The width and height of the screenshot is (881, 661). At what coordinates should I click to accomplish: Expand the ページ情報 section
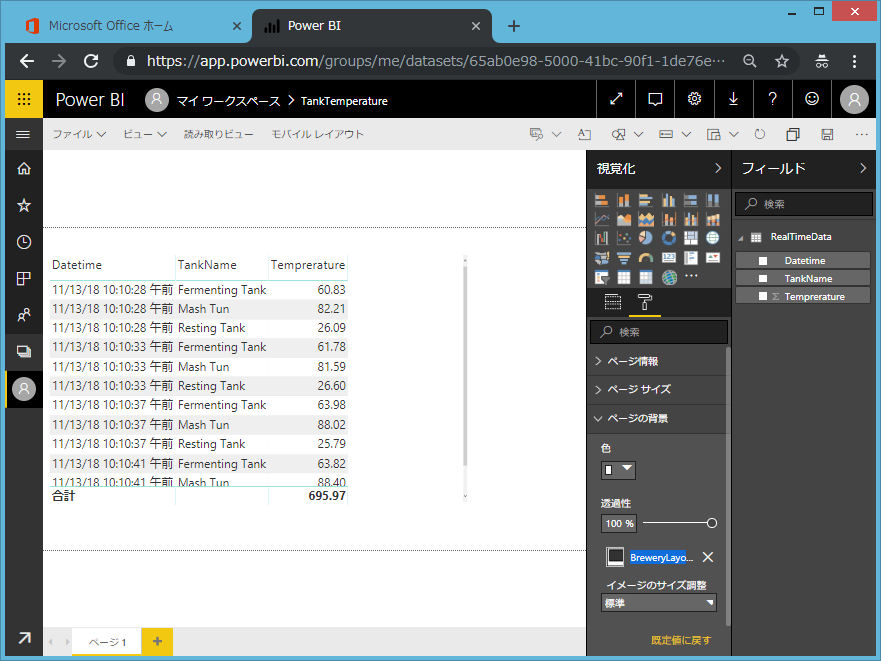click(x=657, y=361)
